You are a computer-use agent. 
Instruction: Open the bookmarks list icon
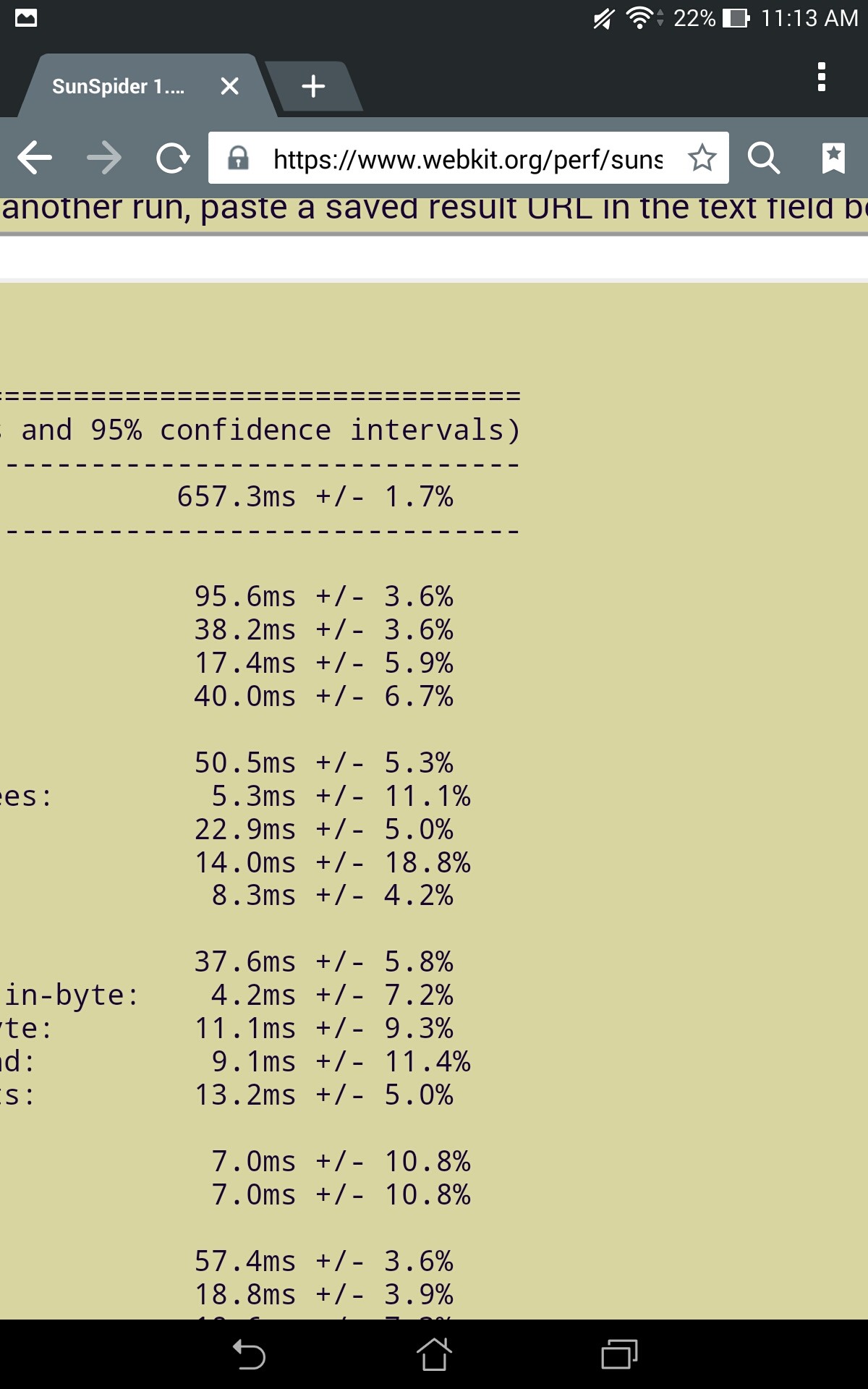(x=833, y=158)
